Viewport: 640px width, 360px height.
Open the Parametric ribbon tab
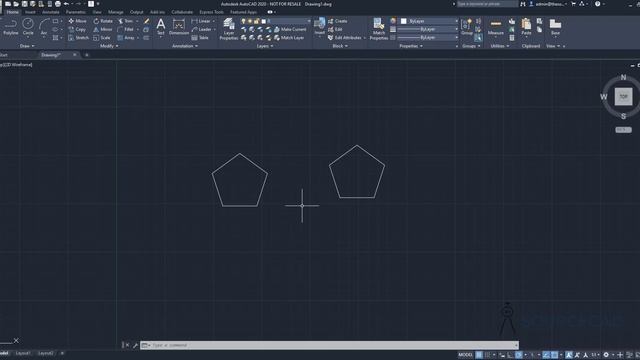76,12
